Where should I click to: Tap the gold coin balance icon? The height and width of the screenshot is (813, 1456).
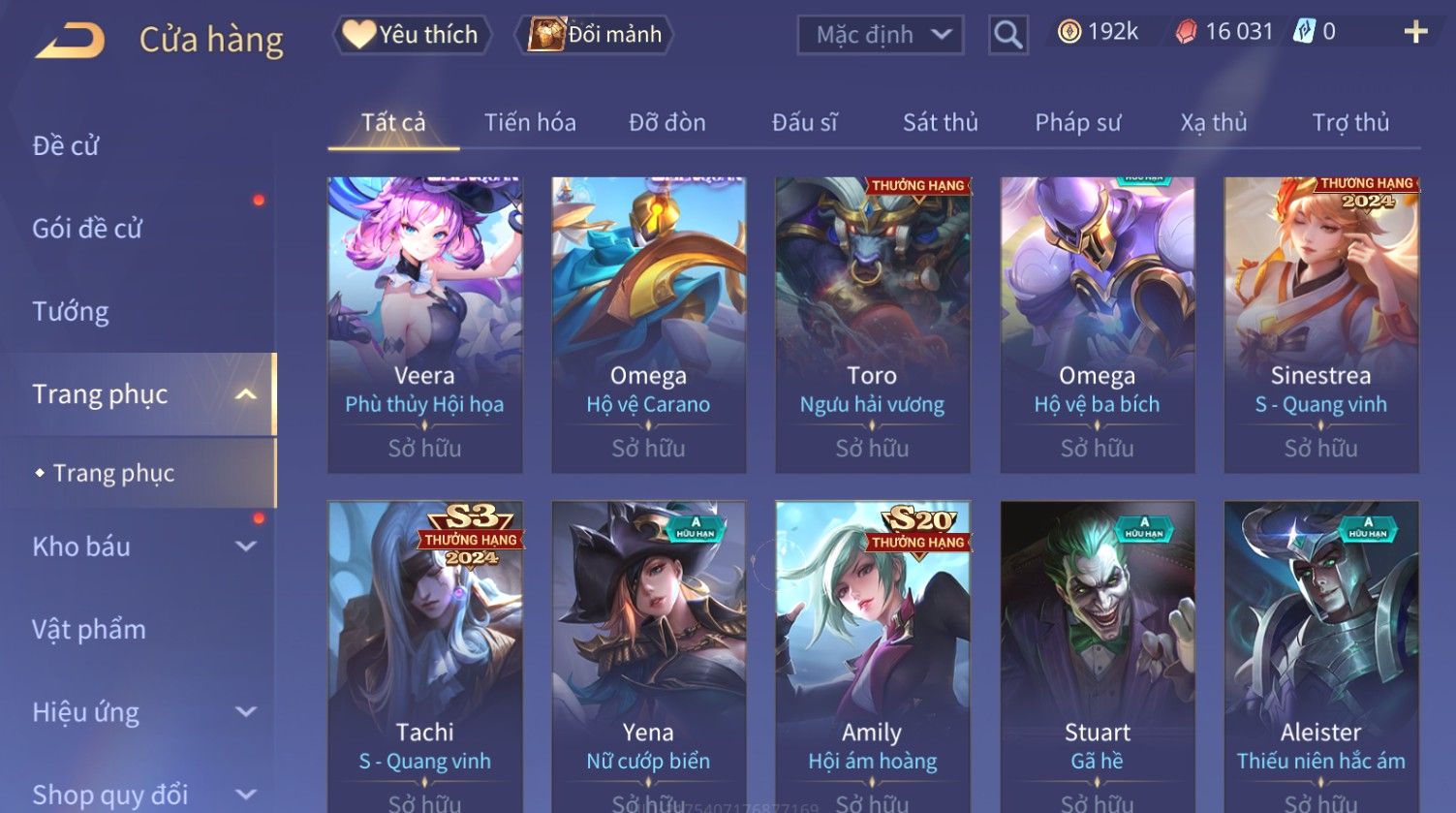point(1069,32)
